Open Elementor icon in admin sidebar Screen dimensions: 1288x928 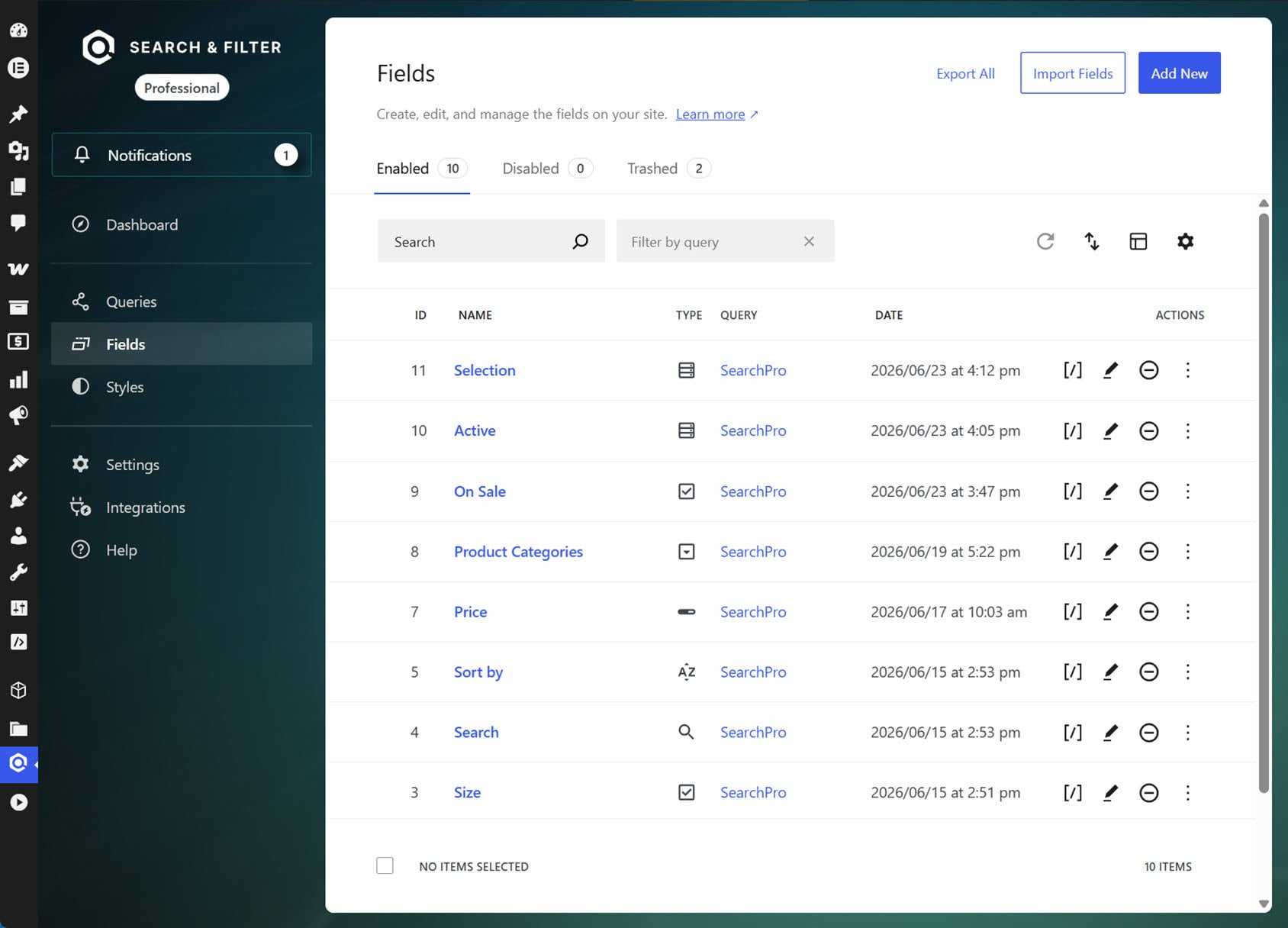18,68
